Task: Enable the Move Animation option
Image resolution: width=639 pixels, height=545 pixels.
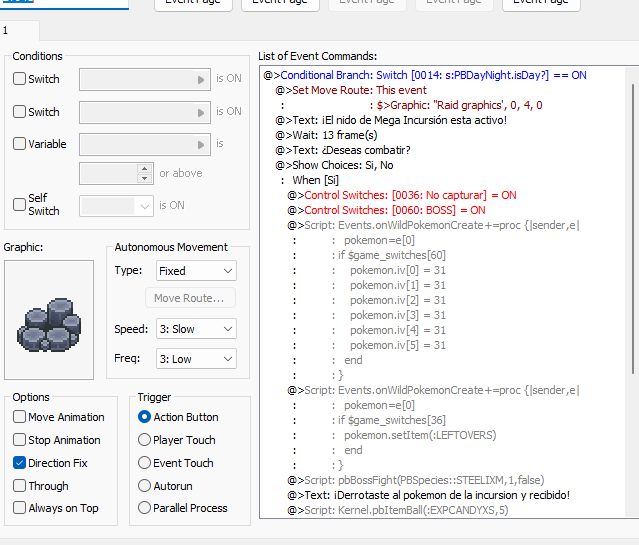Action: click(x=20, y=417)
